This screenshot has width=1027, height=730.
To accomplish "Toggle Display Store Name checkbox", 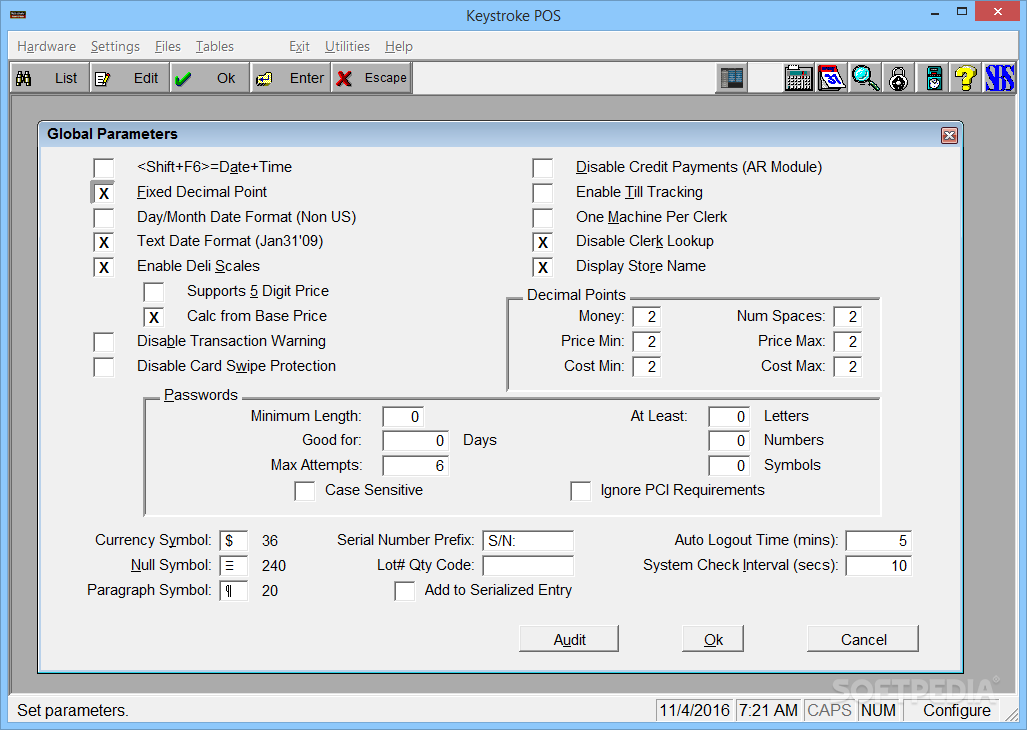I will coord(542,267).
